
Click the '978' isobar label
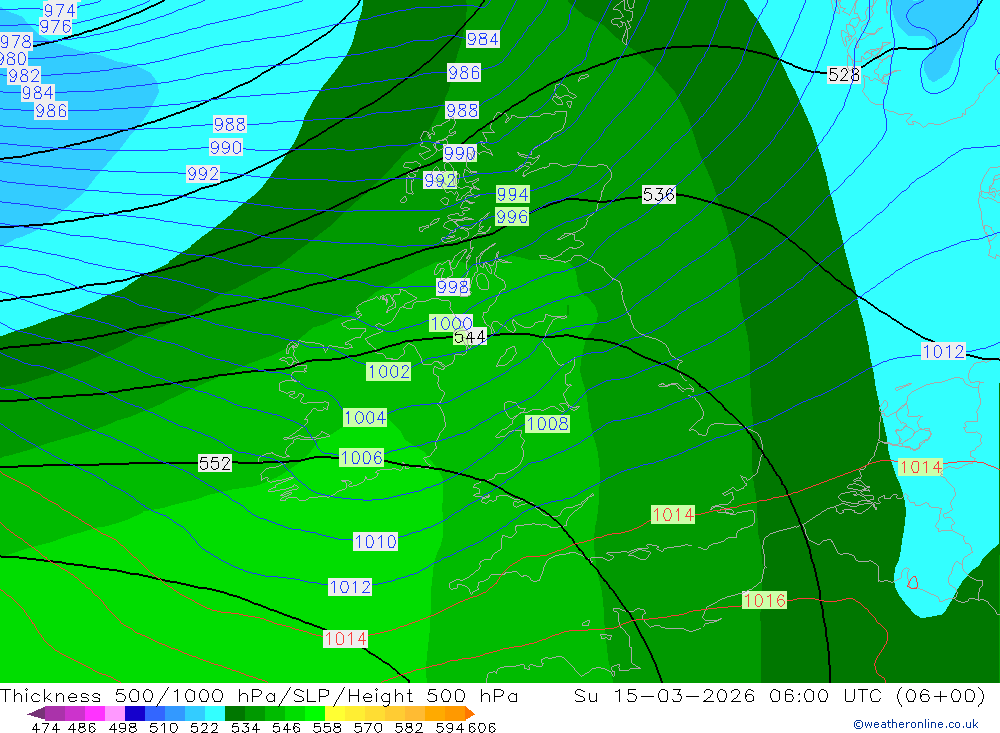coord(17,41)
